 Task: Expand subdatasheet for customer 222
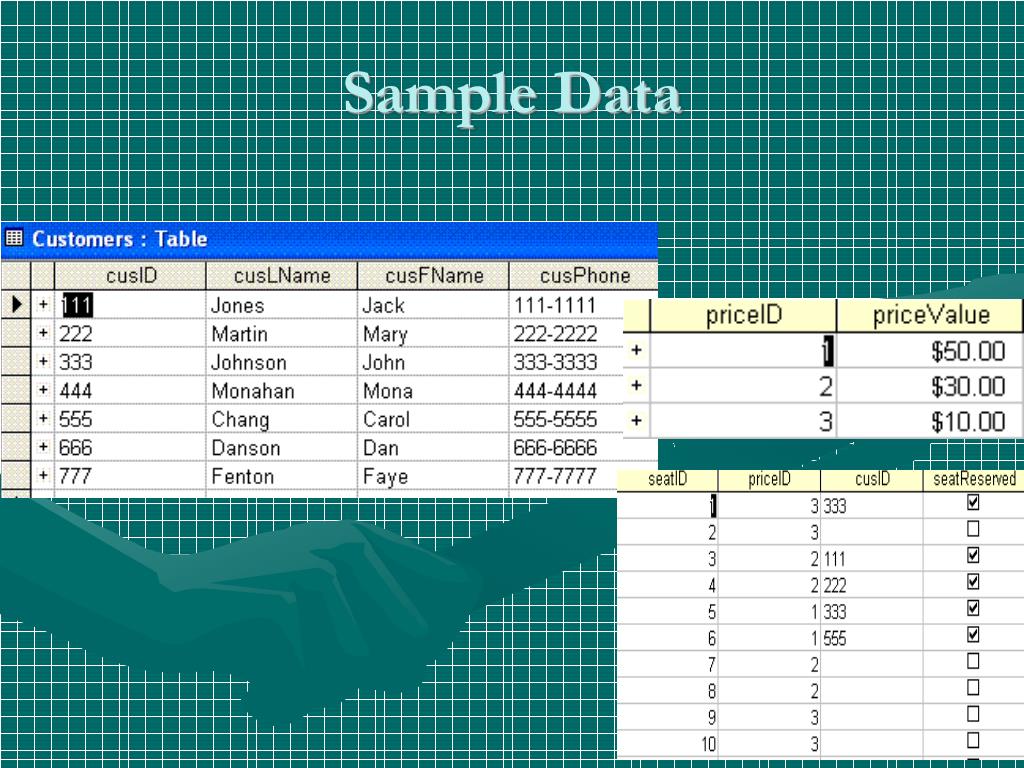[43, 333]
